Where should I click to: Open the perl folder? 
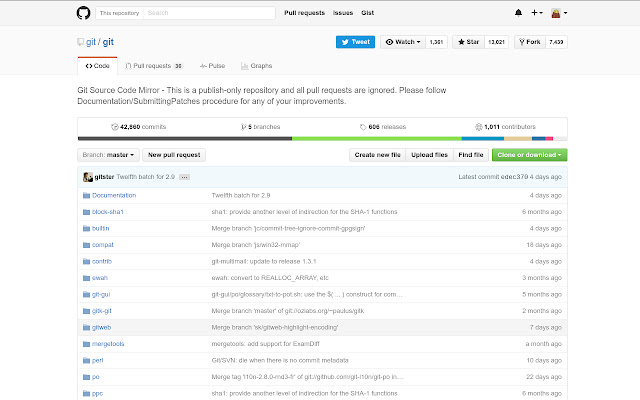[98, 361]
